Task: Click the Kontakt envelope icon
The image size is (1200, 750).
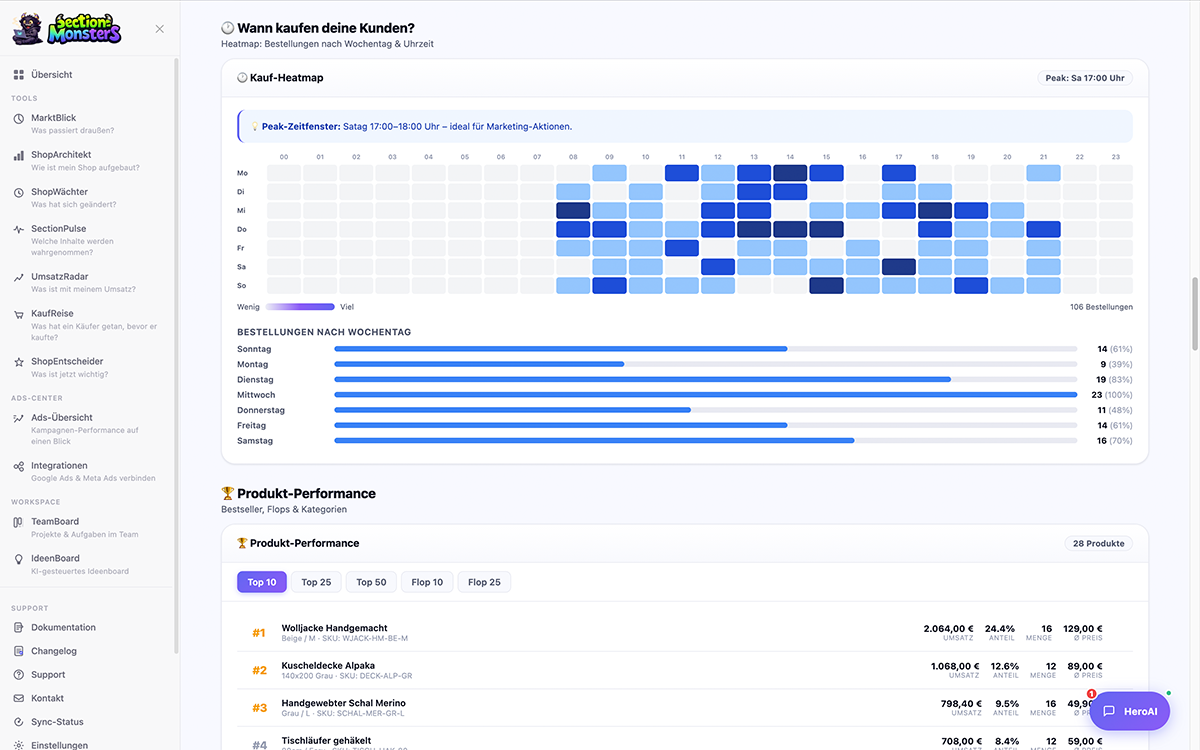Action: point(19,698)
